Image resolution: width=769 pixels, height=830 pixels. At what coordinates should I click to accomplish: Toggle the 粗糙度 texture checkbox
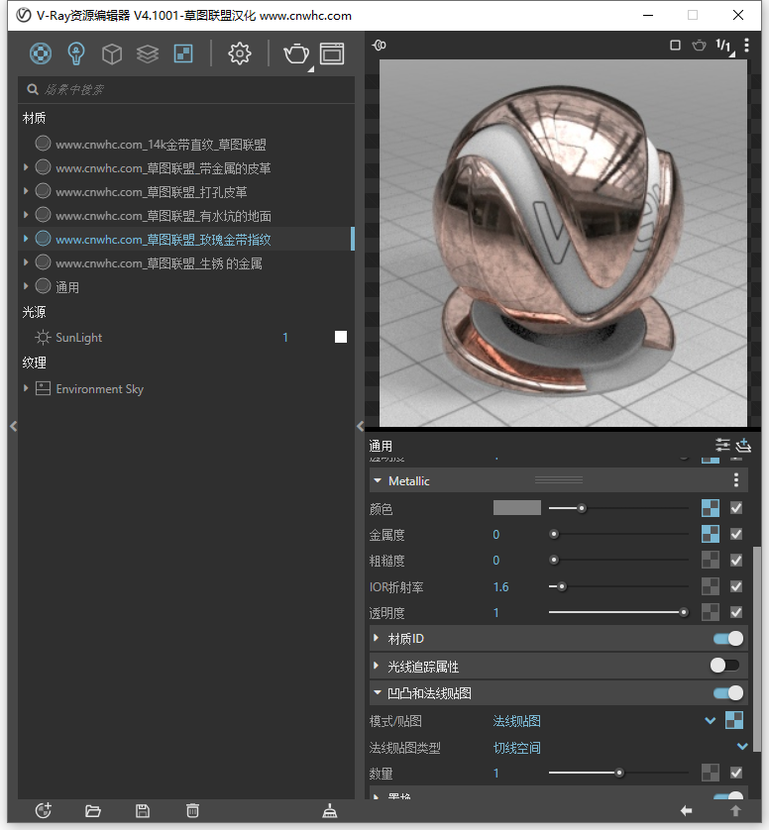pyautogui.click(x=736, y=560)
